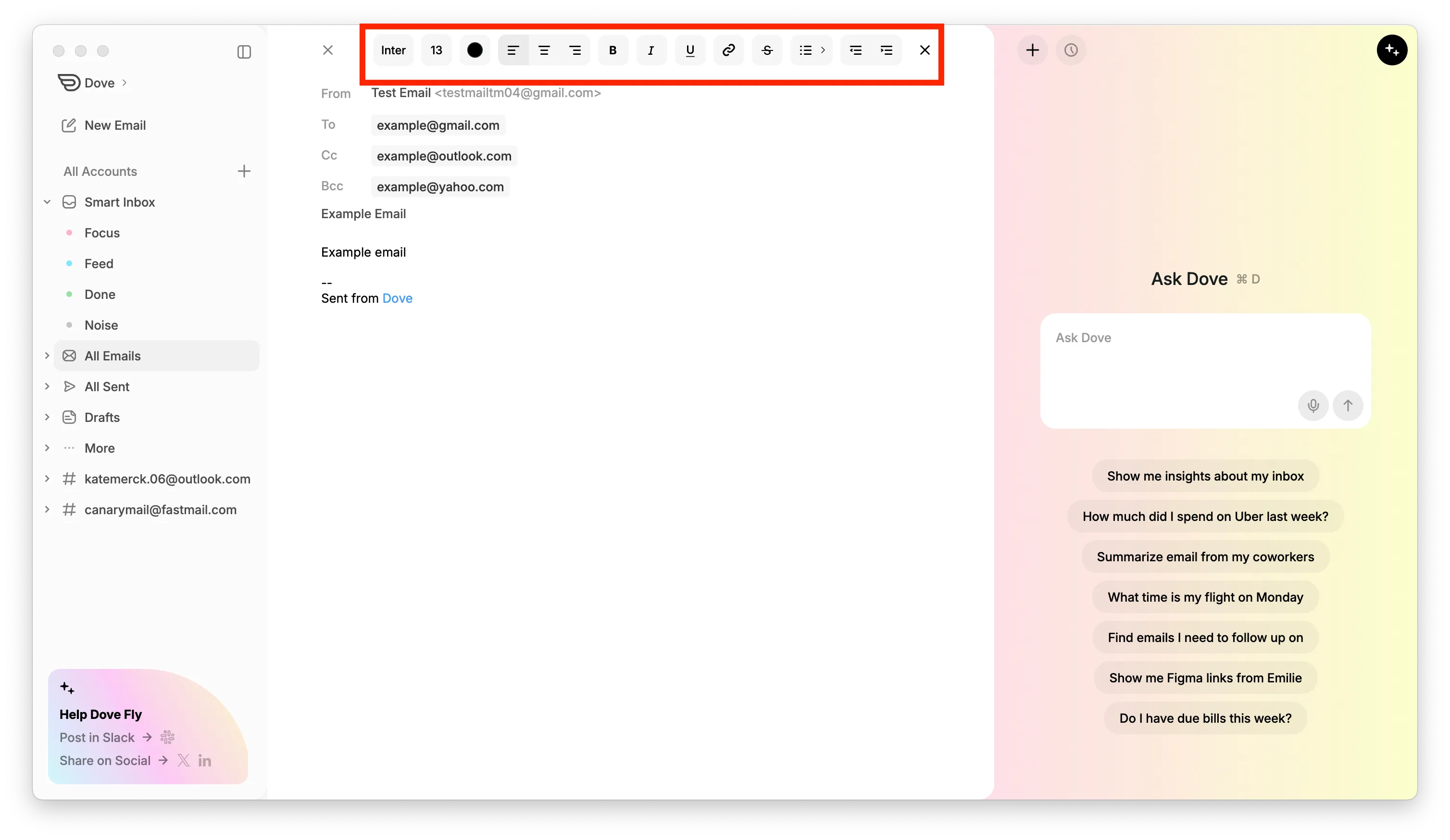
Task: Insert a link with the link icon
Action: 728,50
